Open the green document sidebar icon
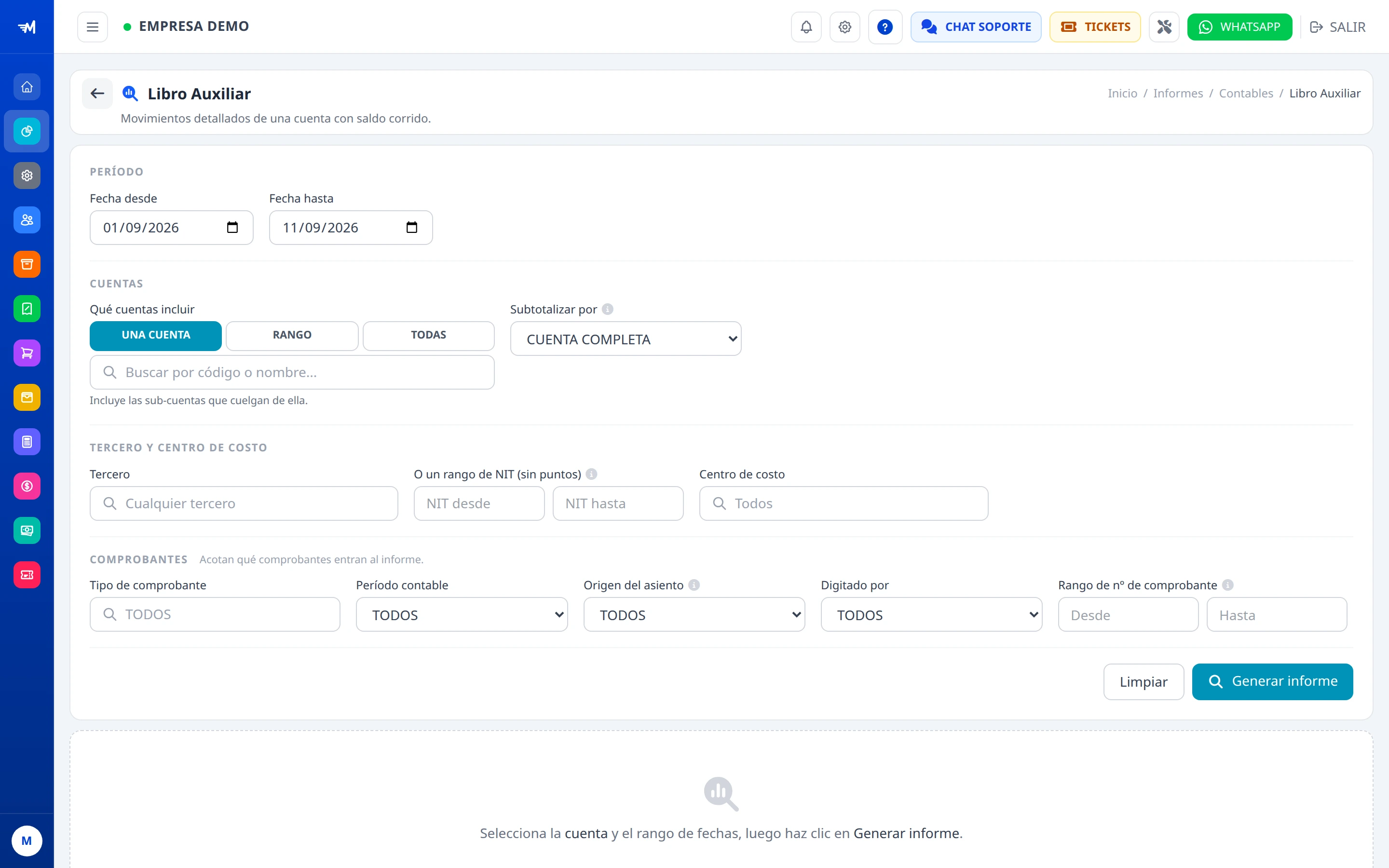The width and height of the screenshot is (1389, 868). [27, 309]
